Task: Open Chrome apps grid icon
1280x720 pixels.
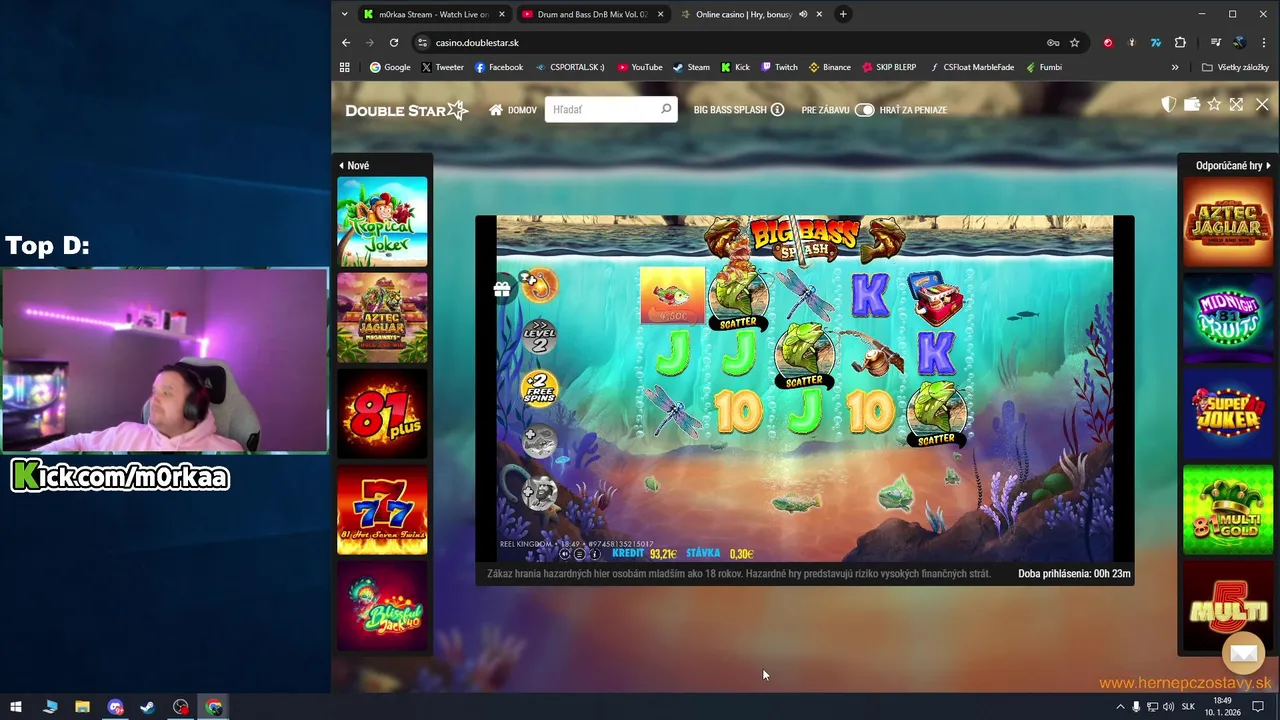Action: [x=345, y=67]
